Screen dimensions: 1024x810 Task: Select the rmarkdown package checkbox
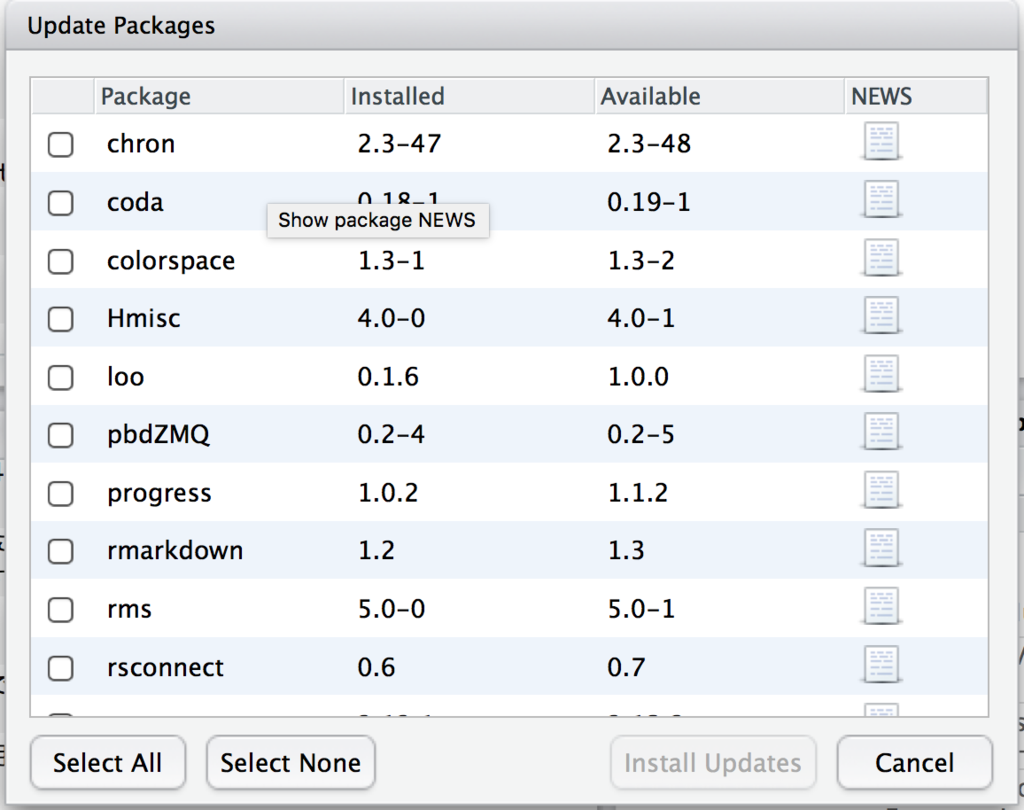tap(61, 551)
